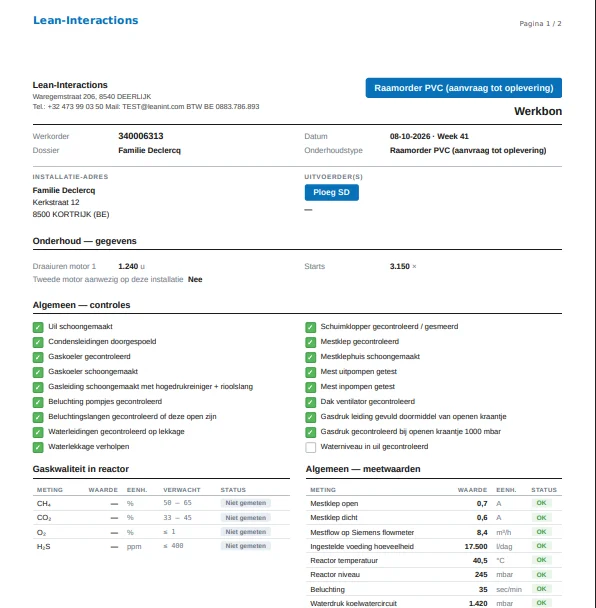This screenshot has height=608, width=596.
Task: Click the contact line with TEST@leanint.com
Action: (146, 107)
